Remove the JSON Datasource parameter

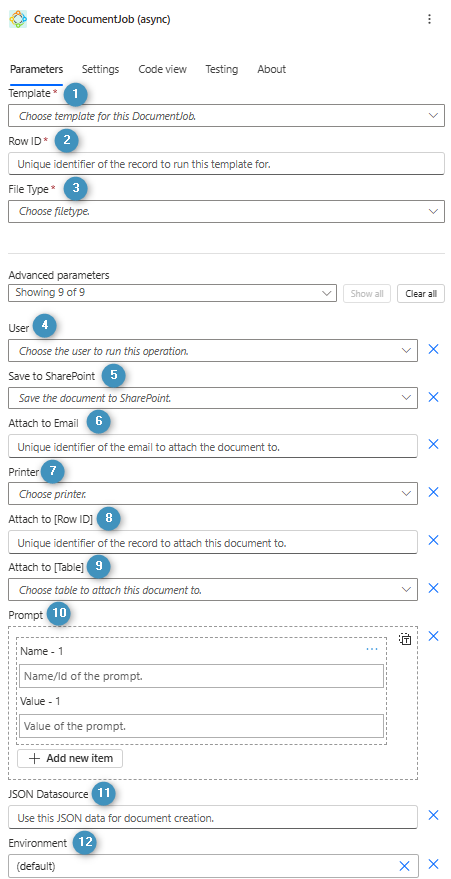pos(433,816)
